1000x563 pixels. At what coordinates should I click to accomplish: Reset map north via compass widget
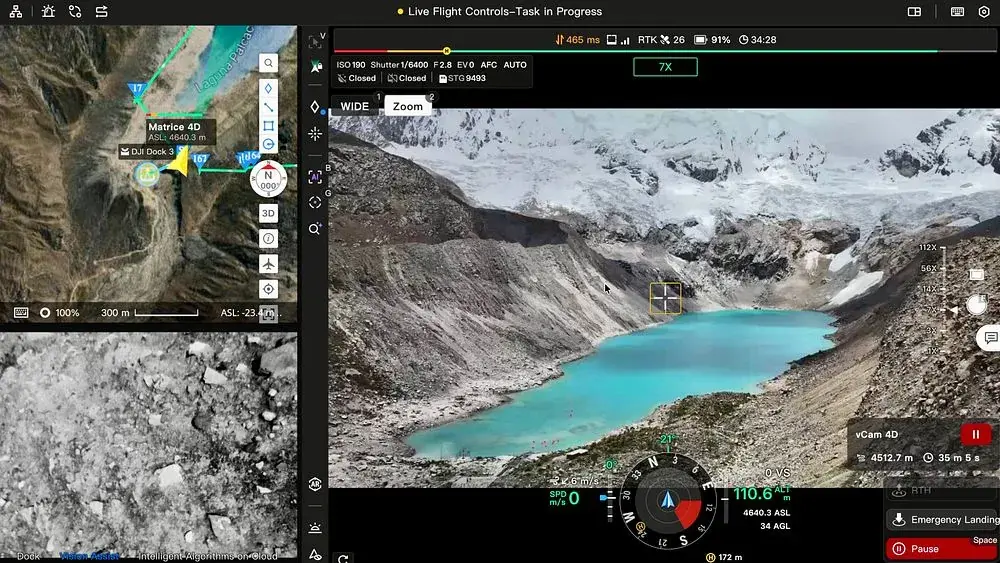click(268, 179)
